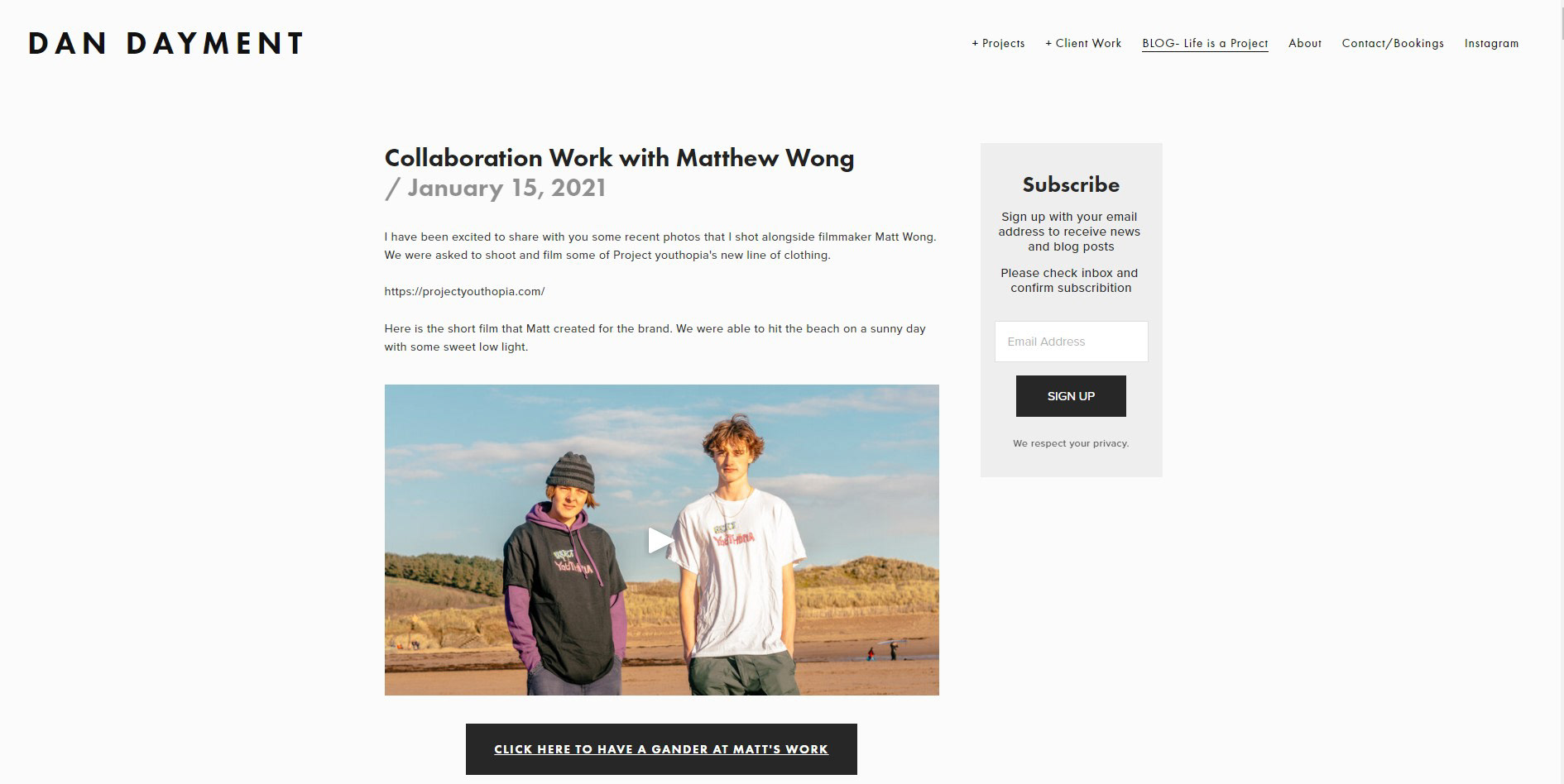The image size is (1564, 784).
Task: Click the DAN DAYMENT site title
Action: coord(166,44)
